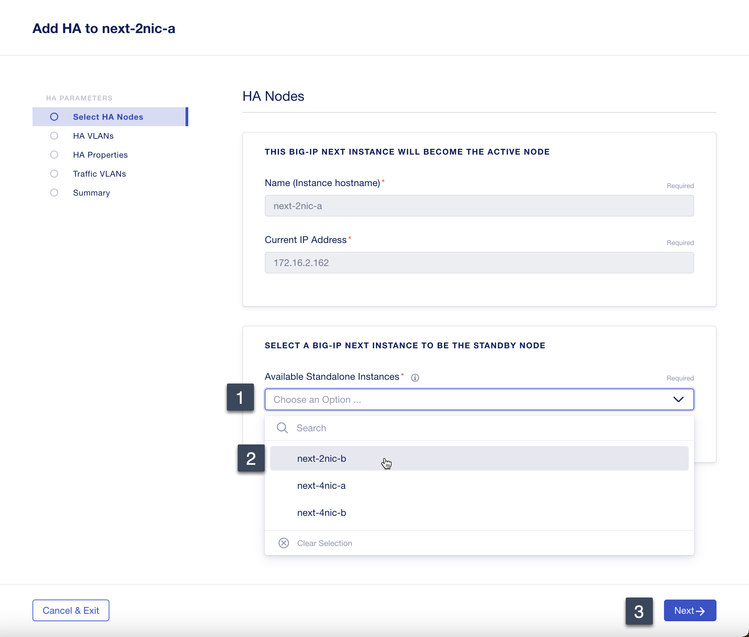Image resolution: width=749 pixels, height=637 pixels.
Task: Click Clear Selection text link
Action: click(x=324, y=543)
